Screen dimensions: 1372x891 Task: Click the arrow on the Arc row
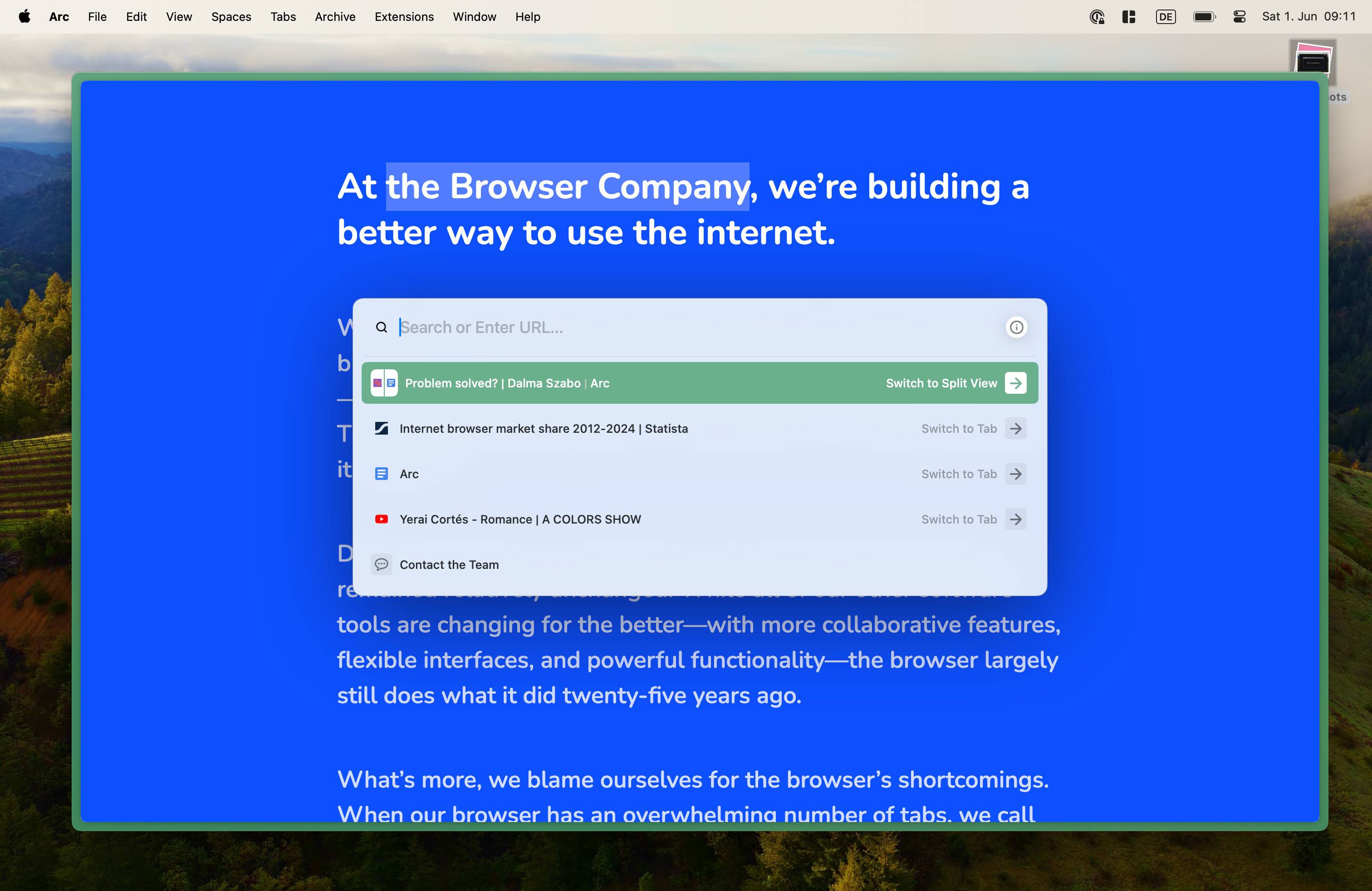[1016, 474]
